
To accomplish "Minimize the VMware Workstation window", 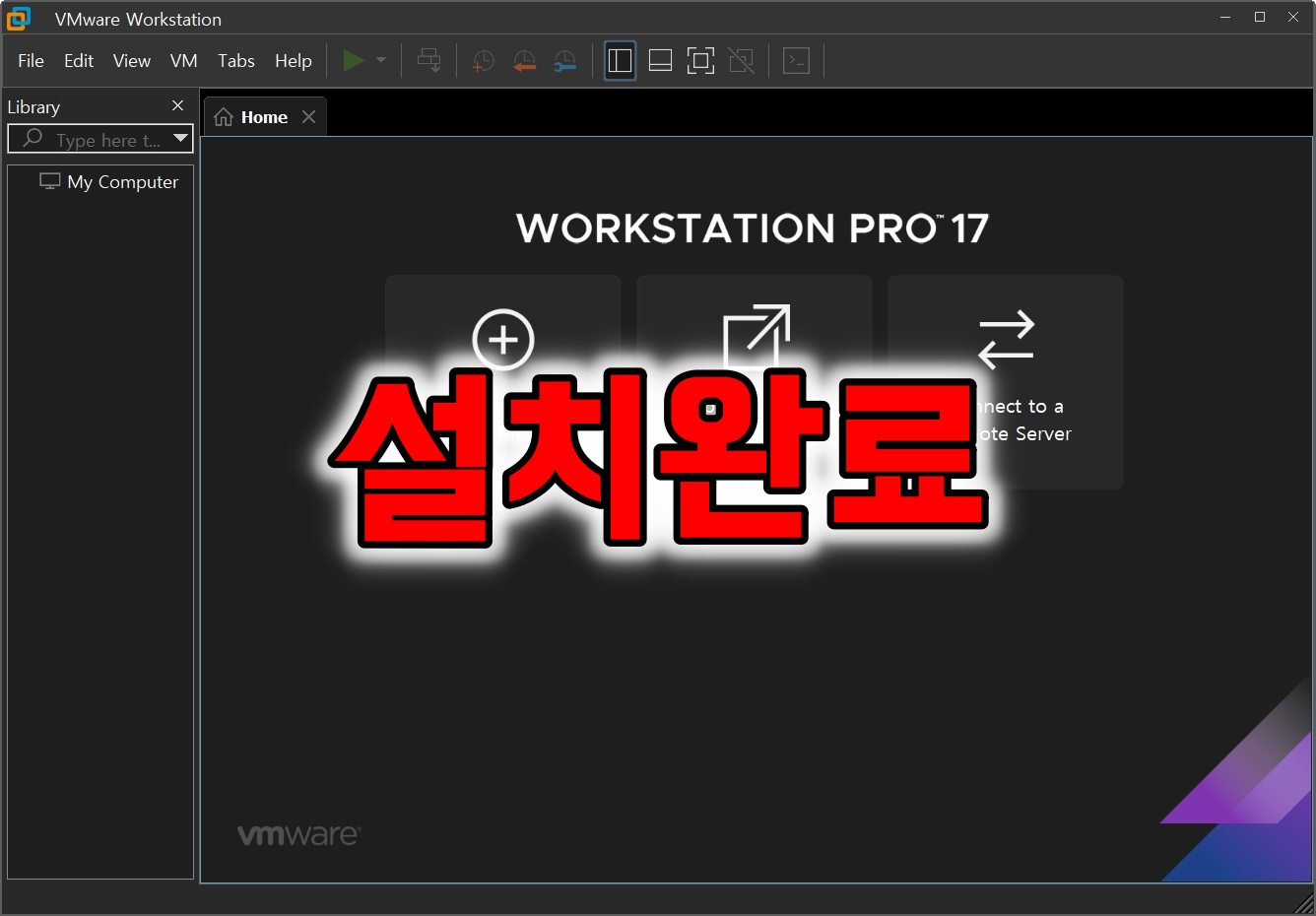I will pyautogui.click(x=1225, y=17).
